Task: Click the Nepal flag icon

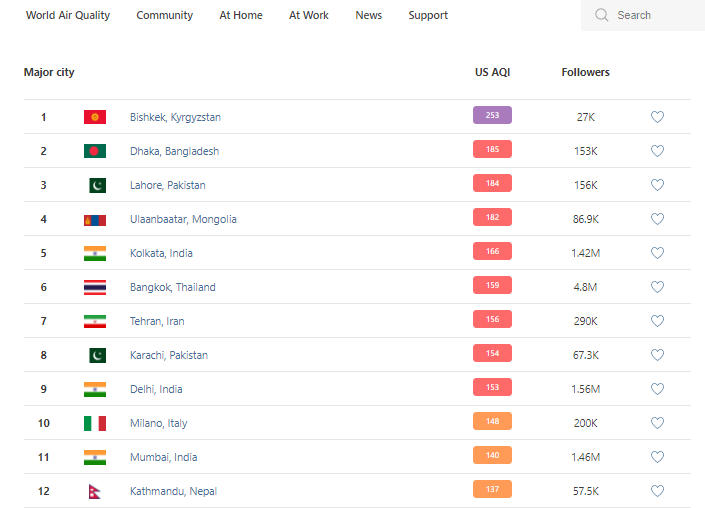Action: pyautogui.click(x=94, y=491)
